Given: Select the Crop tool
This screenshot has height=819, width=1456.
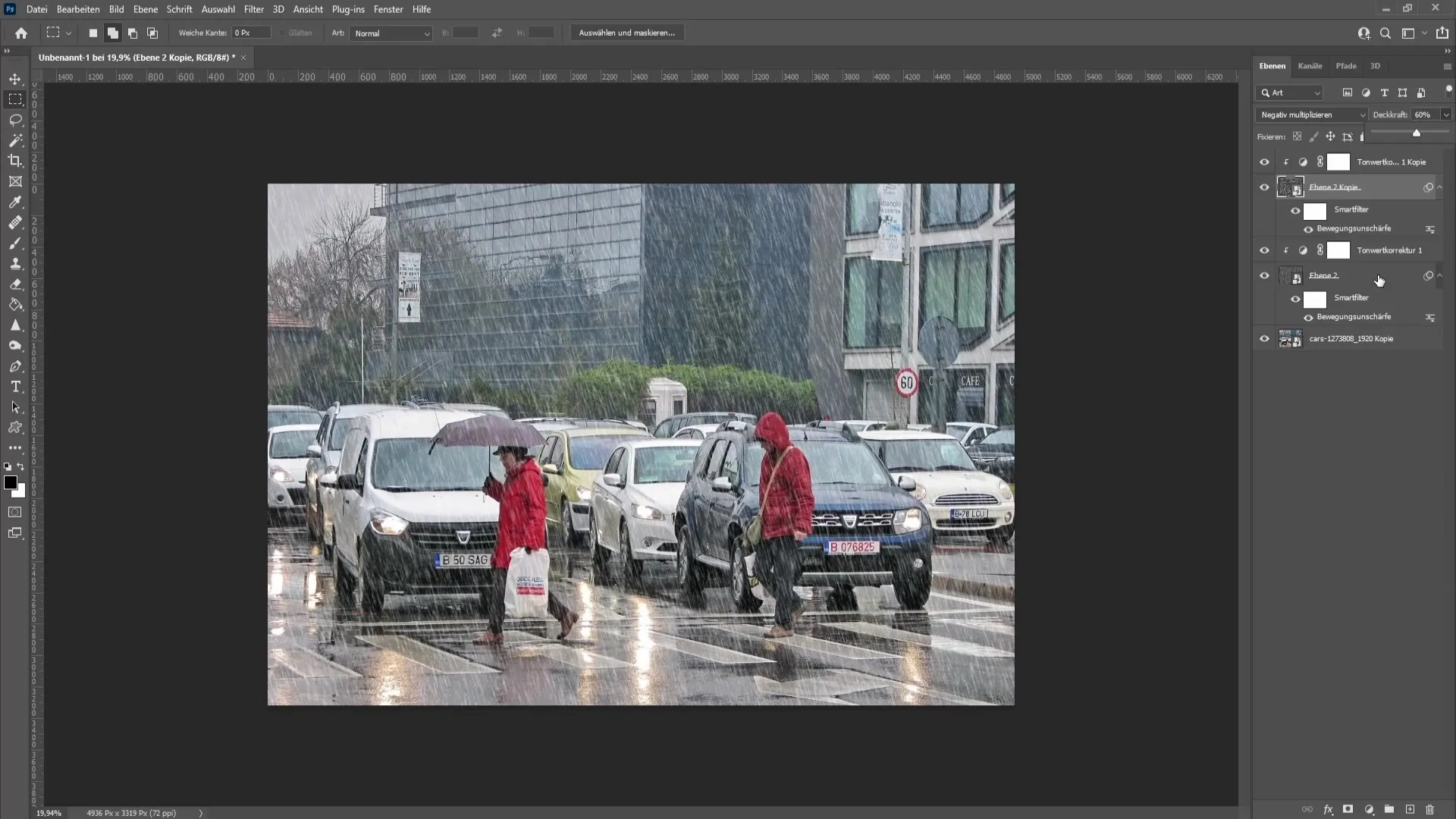Looking at the screenshot, I should click(15, 161).
